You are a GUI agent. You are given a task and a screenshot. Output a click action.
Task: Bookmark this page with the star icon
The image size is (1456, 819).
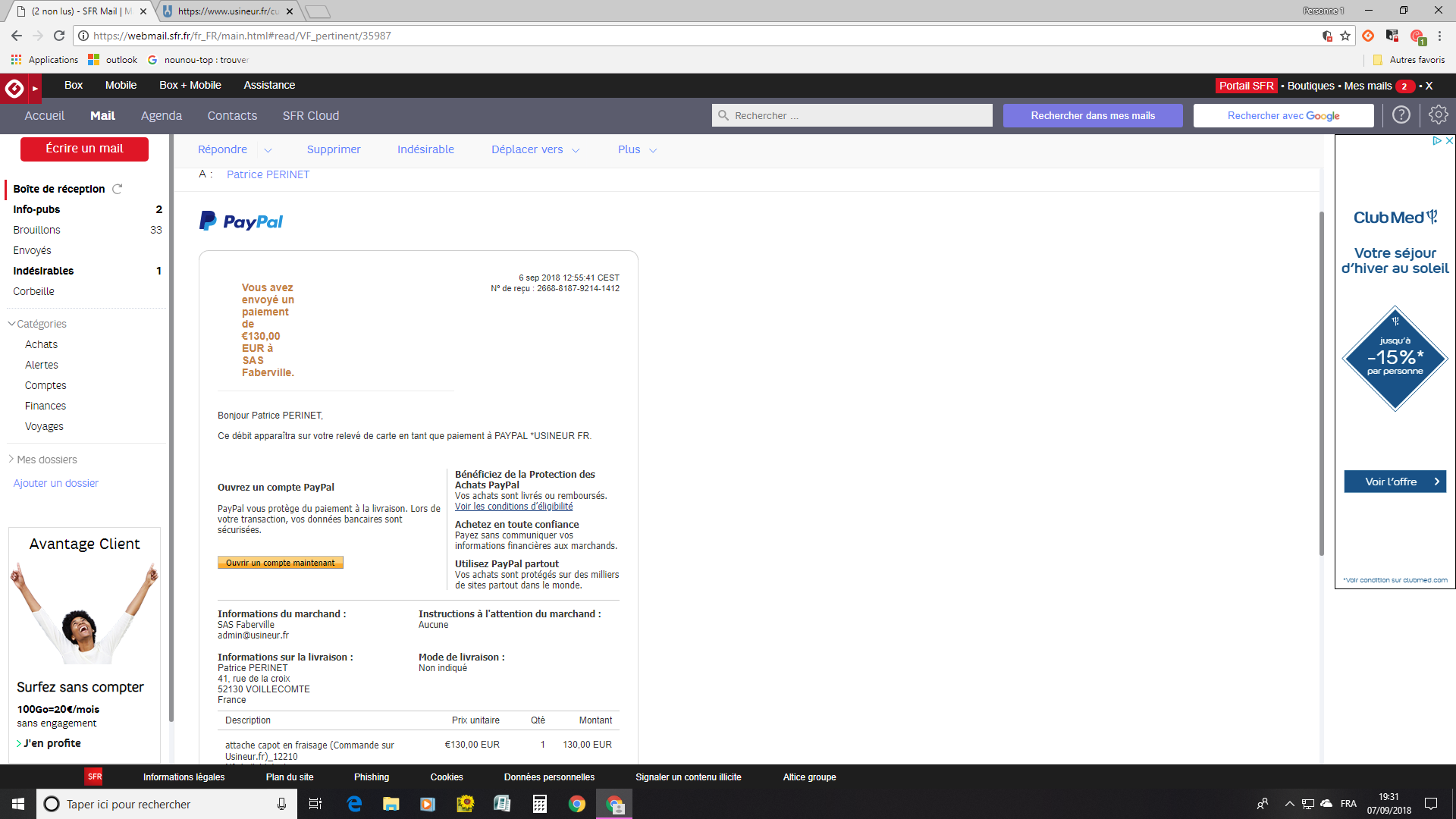coord(1345,36)
